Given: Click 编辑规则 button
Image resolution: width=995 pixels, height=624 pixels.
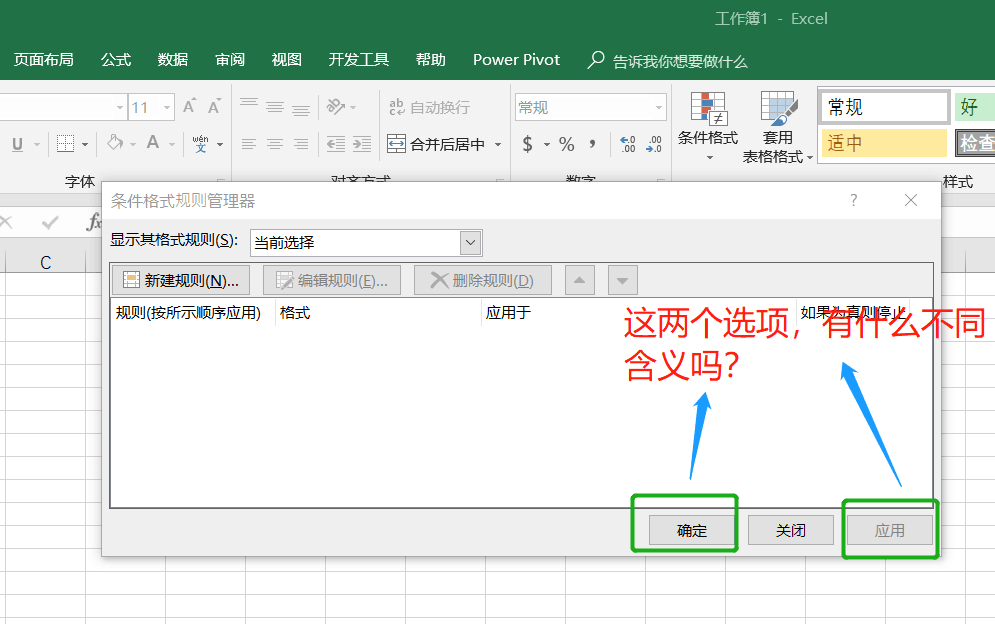Looking at the screenshot, I should coord(332,280).
